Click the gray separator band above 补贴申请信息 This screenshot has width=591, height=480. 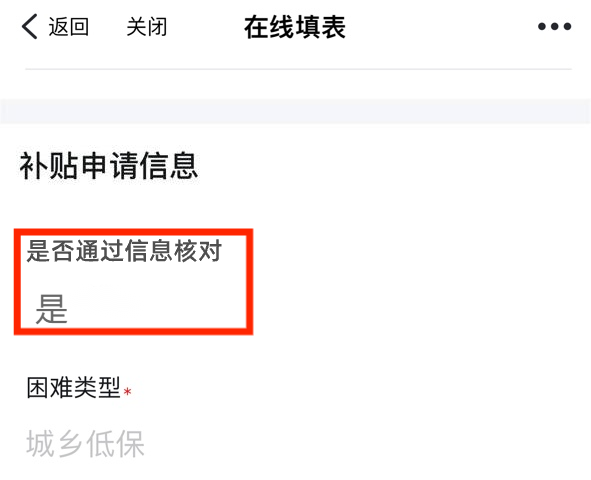[296, 112]
